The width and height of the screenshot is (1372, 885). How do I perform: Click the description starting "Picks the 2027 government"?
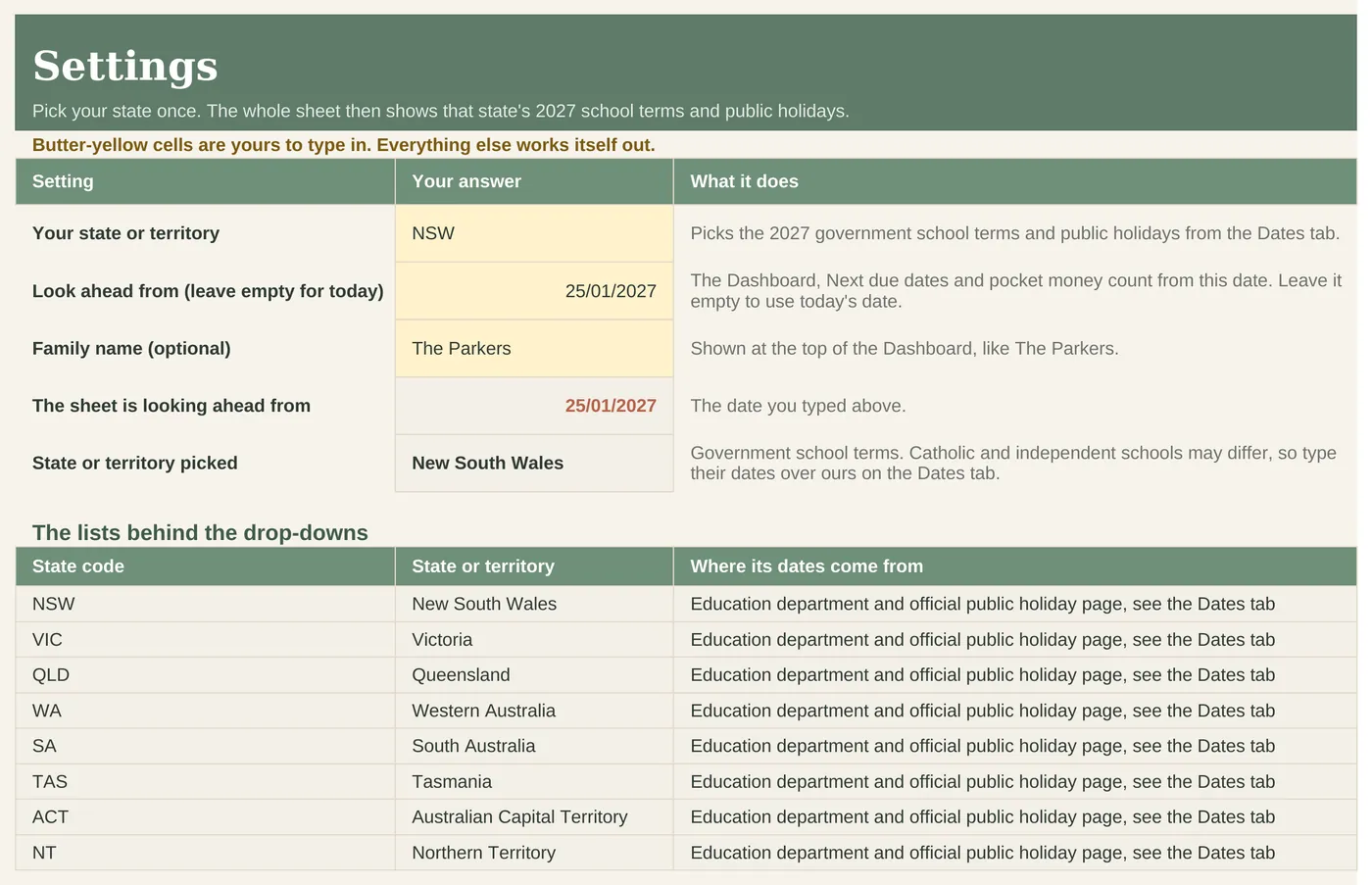1014,233
